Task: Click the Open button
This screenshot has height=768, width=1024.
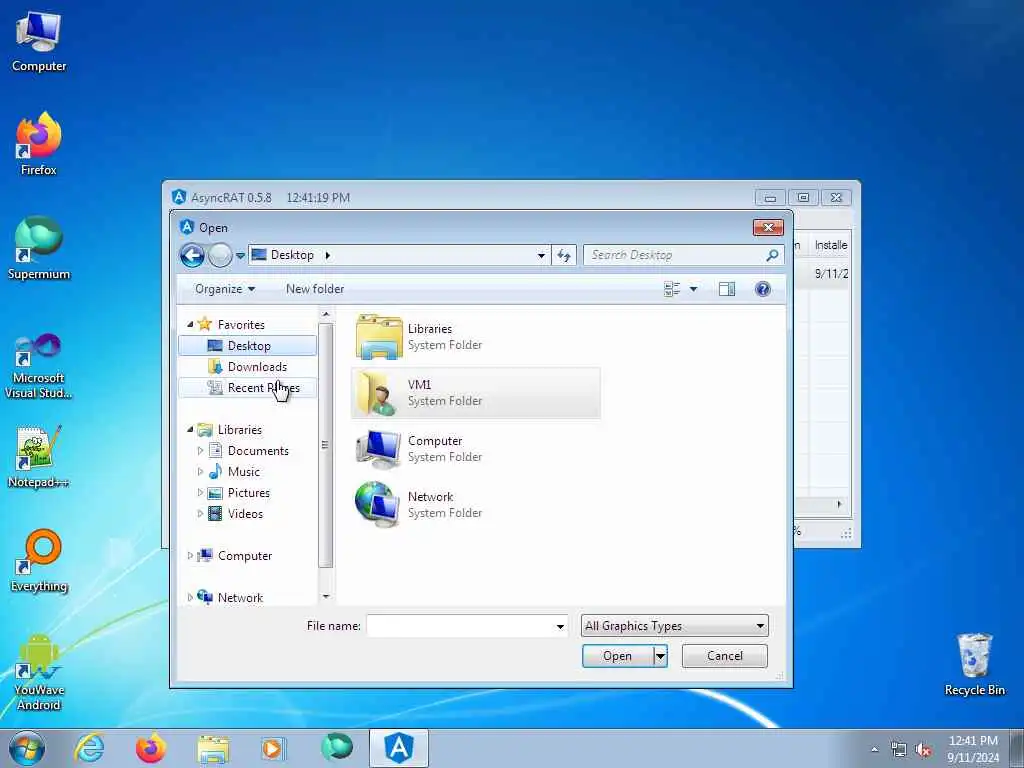Action: pyautogui.click(x=618, y=656)
